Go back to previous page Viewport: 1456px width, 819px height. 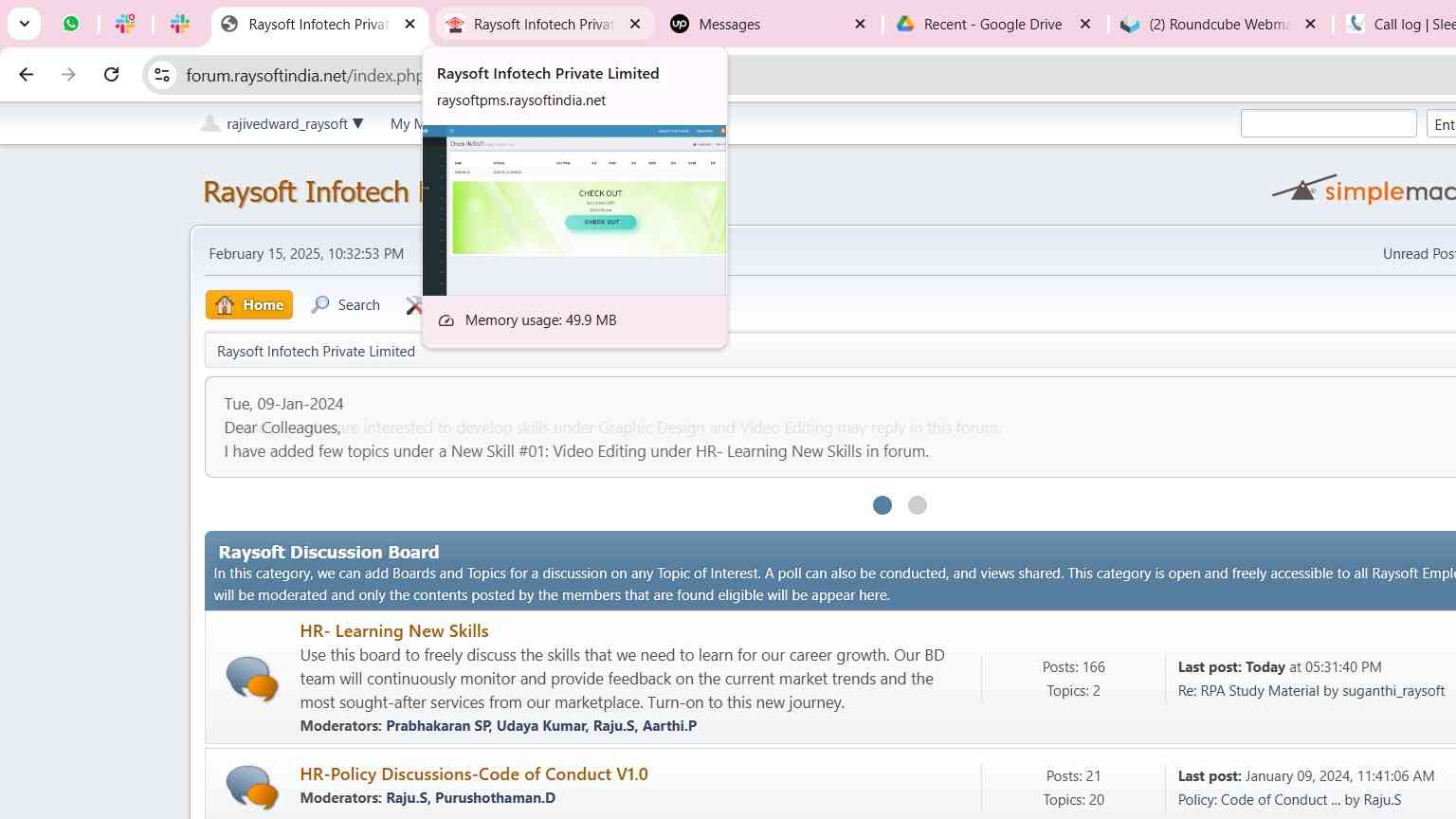pyautogui.click(x=27, y=74)
